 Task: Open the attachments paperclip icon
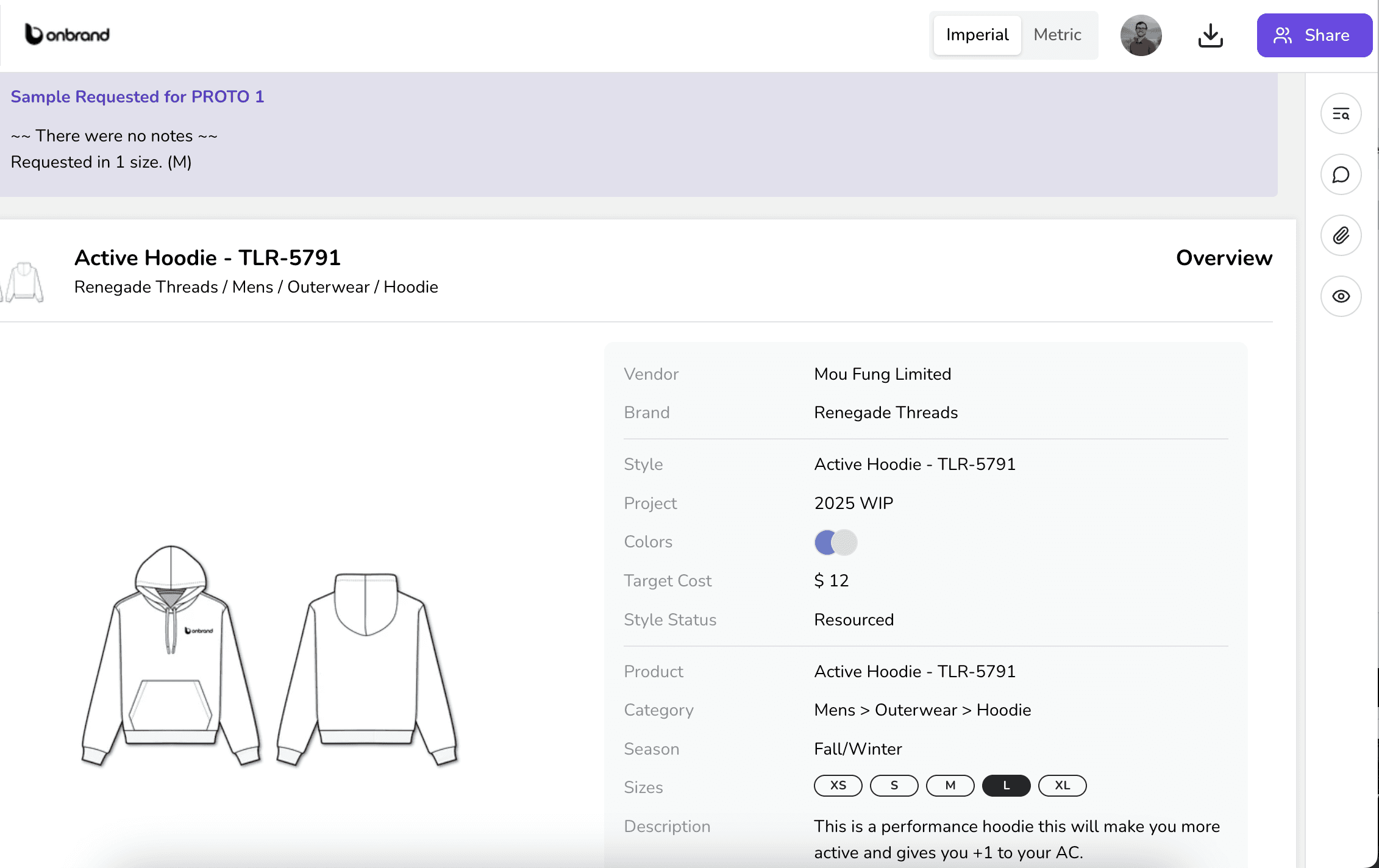[1341, 235]
